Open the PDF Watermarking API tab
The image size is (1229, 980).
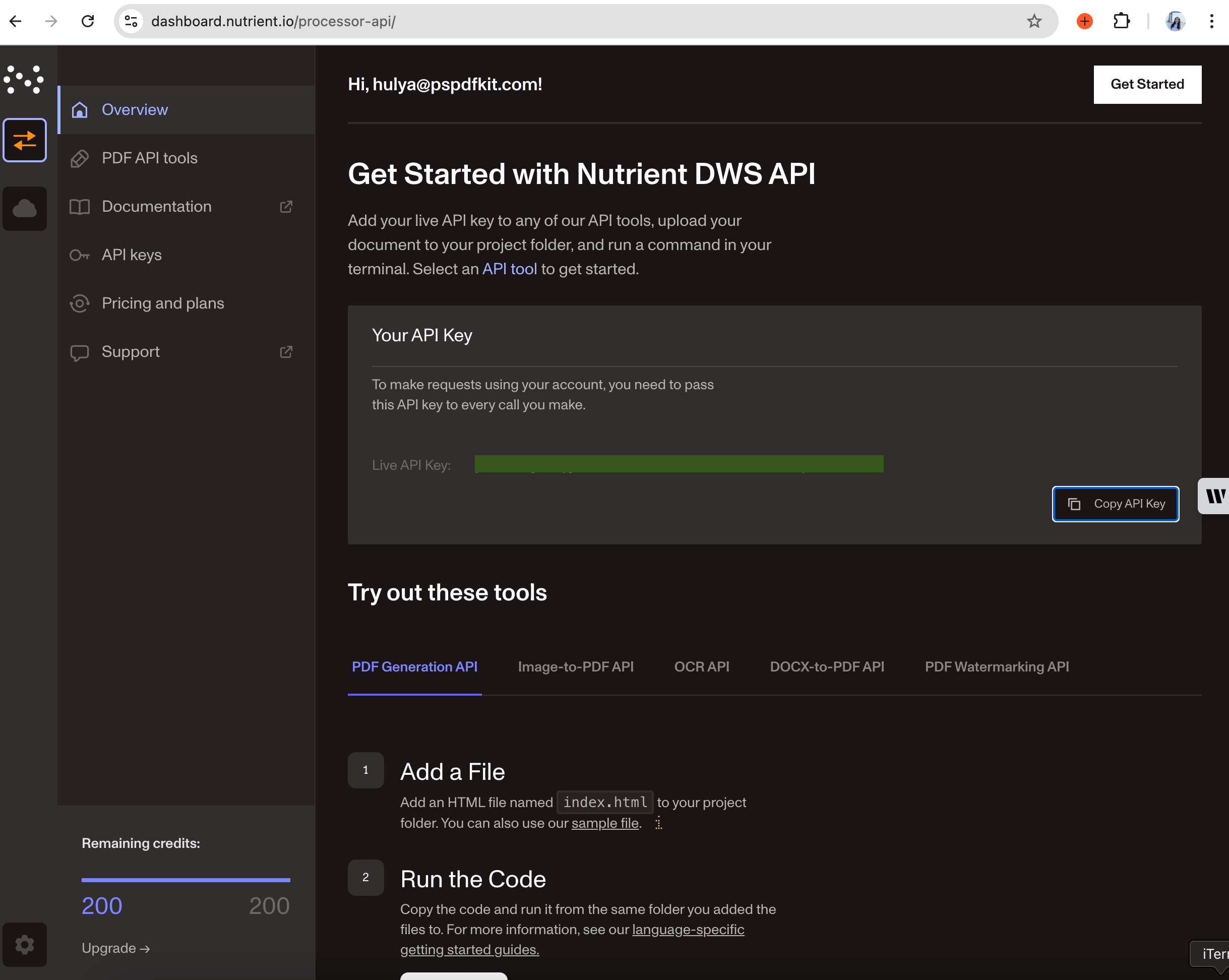point(997,666)
